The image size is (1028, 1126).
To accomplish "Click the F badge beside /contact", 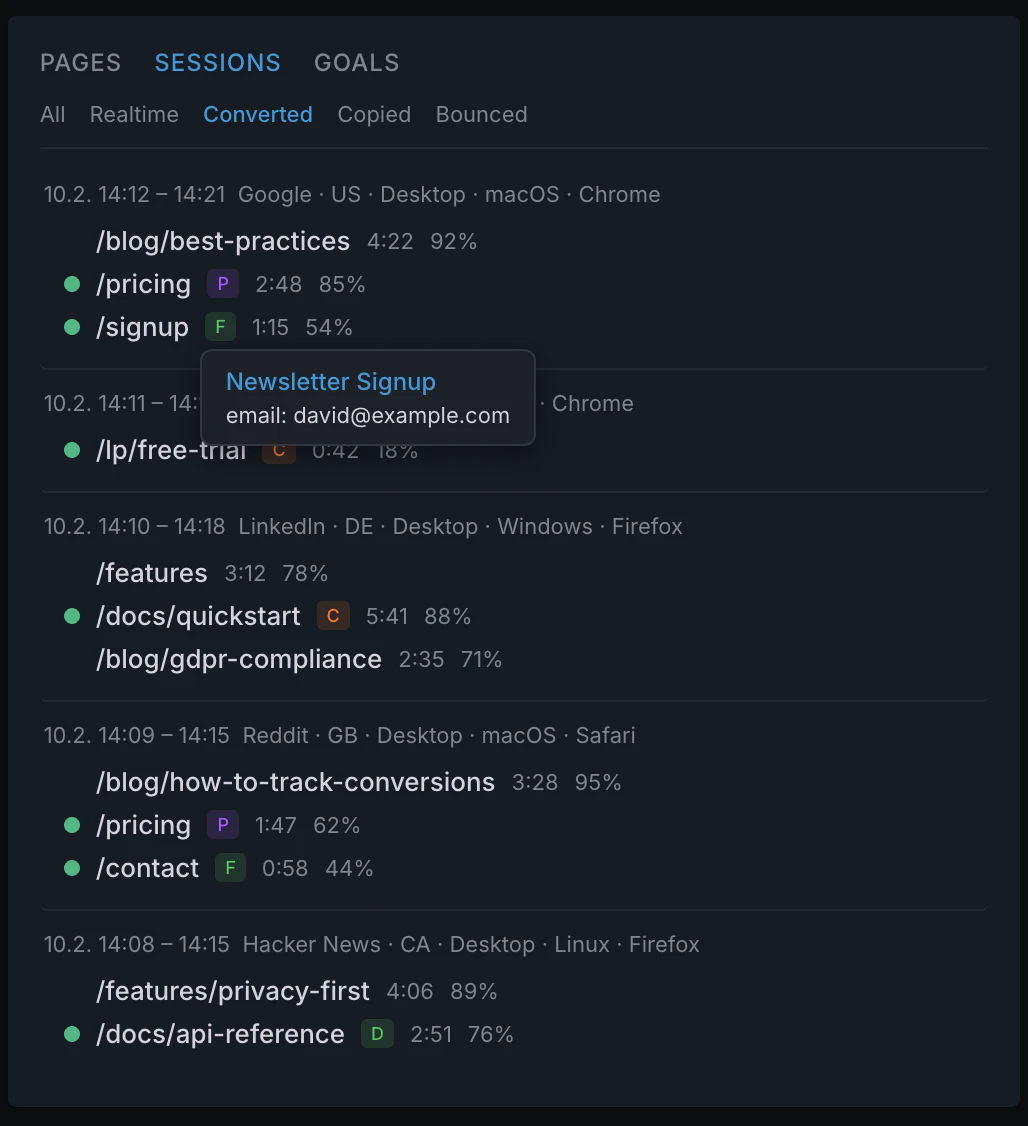I will [x=229, y=868].
